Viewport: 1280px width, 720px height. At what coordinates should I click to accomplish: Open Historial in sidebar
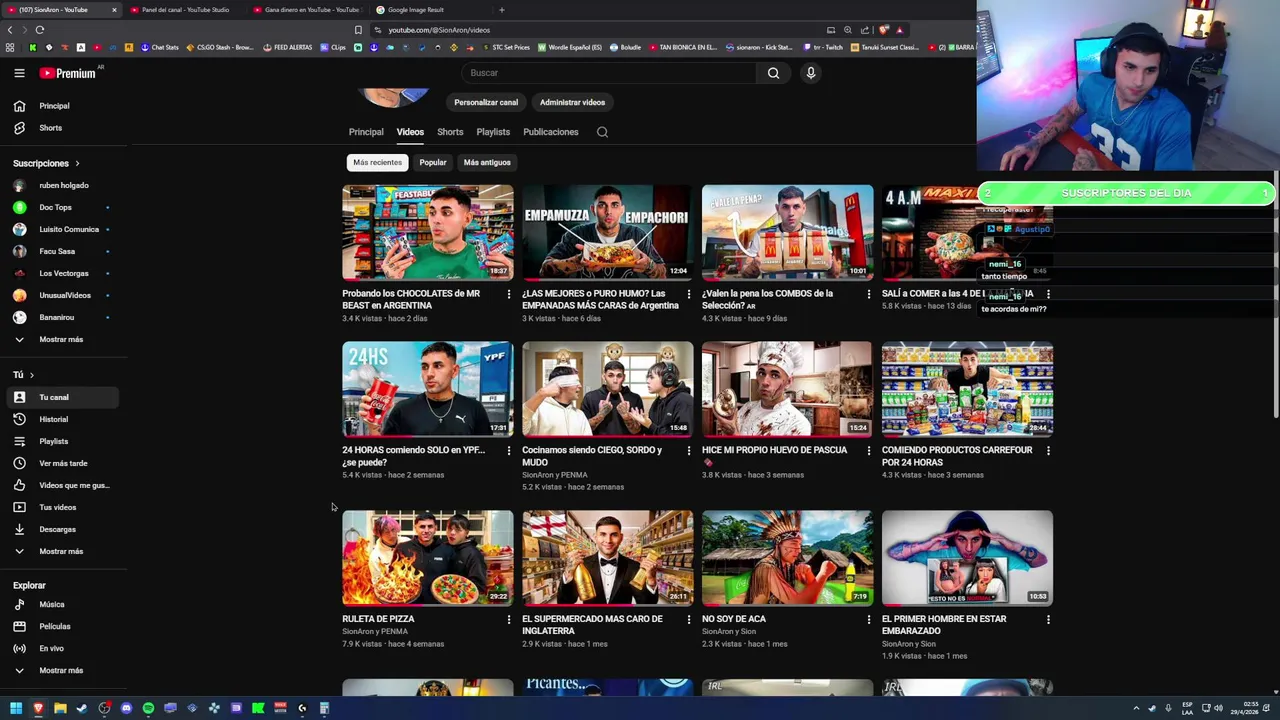pyautogui.click(x=63, y=419)
